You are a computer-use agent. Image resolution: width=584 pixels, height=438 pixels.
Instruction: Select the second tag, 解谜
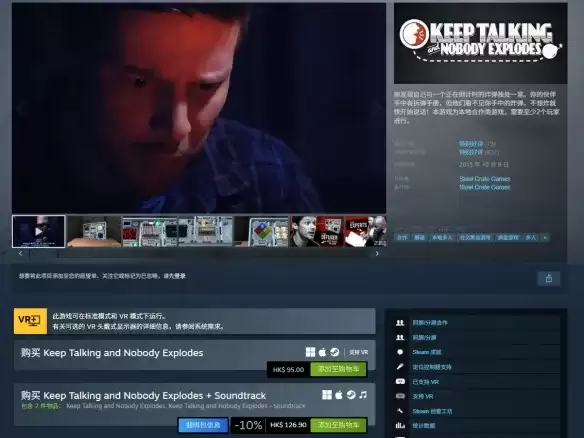point(419,237)
